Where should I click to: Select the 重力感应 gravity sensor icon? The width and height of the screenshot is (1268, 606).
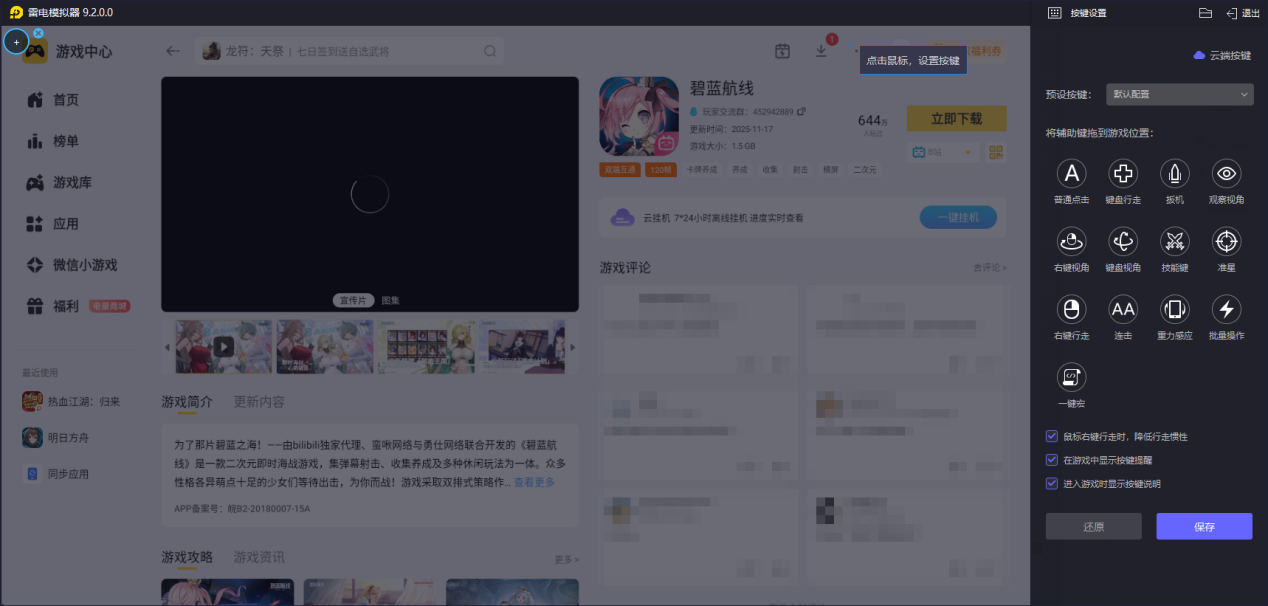coord(1175,309)
